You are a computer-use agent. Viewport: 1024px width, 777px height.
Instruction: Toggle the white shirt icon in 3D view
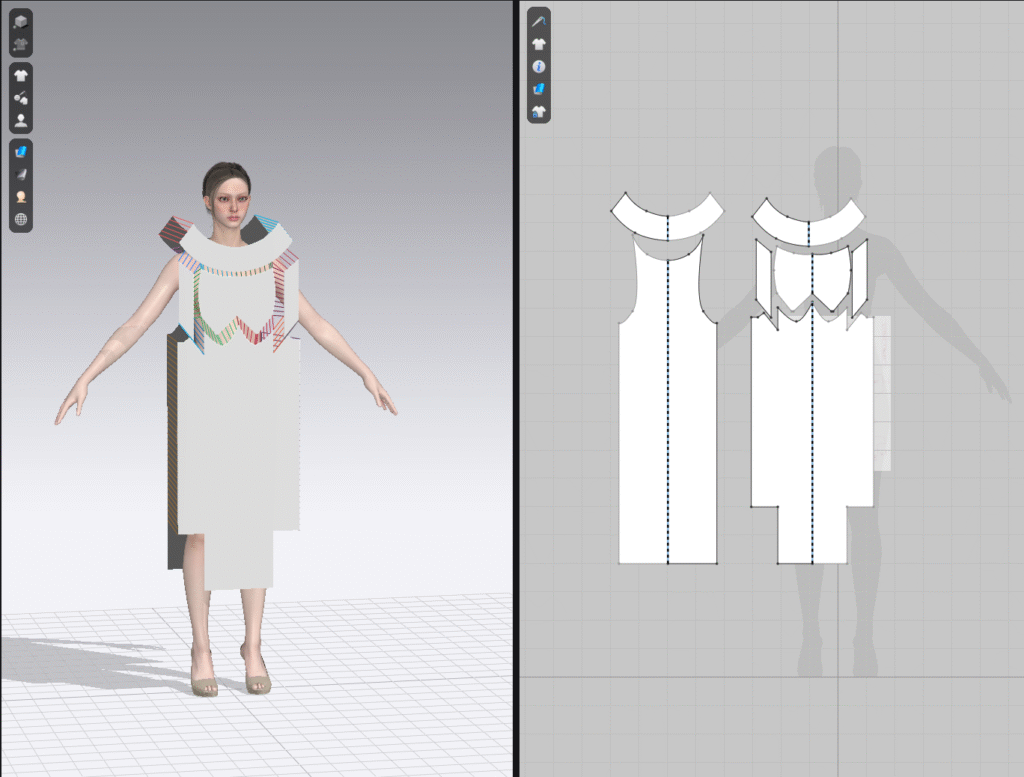[21, 75]
